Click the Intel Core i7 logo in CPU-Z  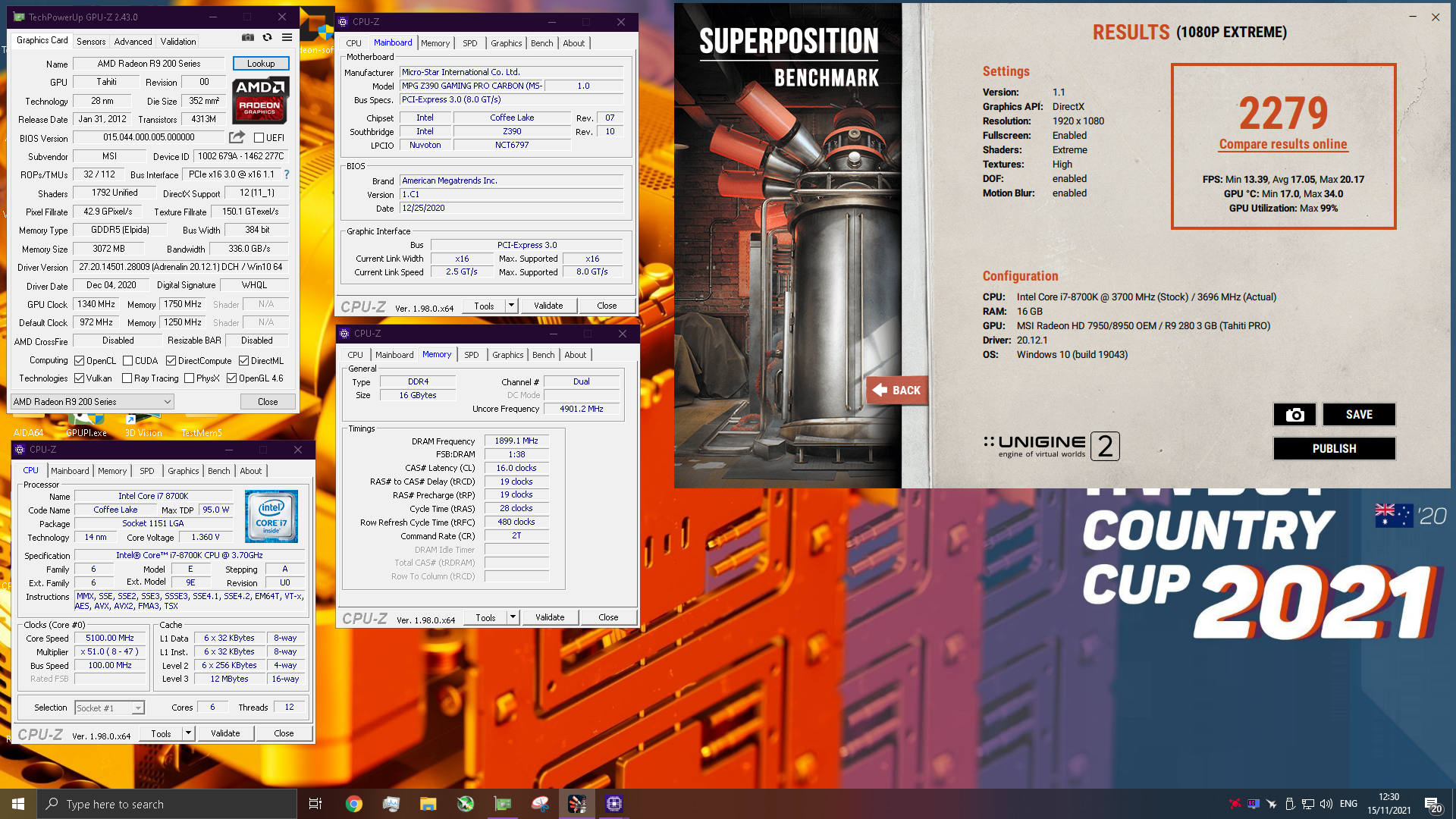(271, 516)
